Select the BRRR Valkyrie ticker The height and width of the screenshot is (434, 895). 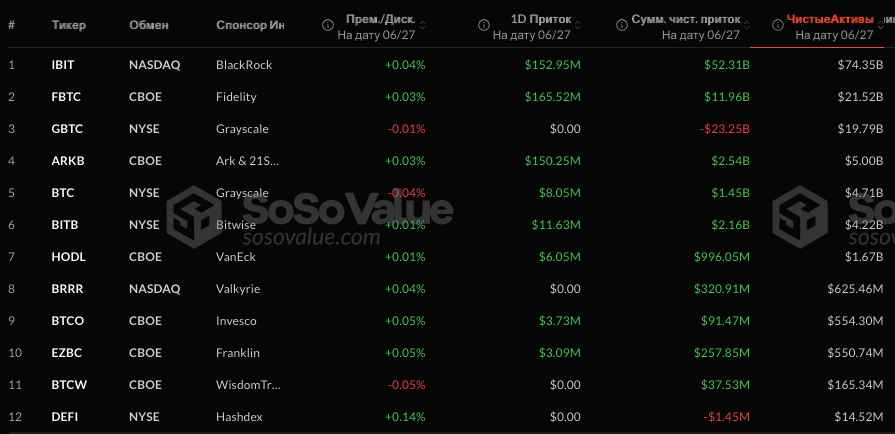point(67,288)
